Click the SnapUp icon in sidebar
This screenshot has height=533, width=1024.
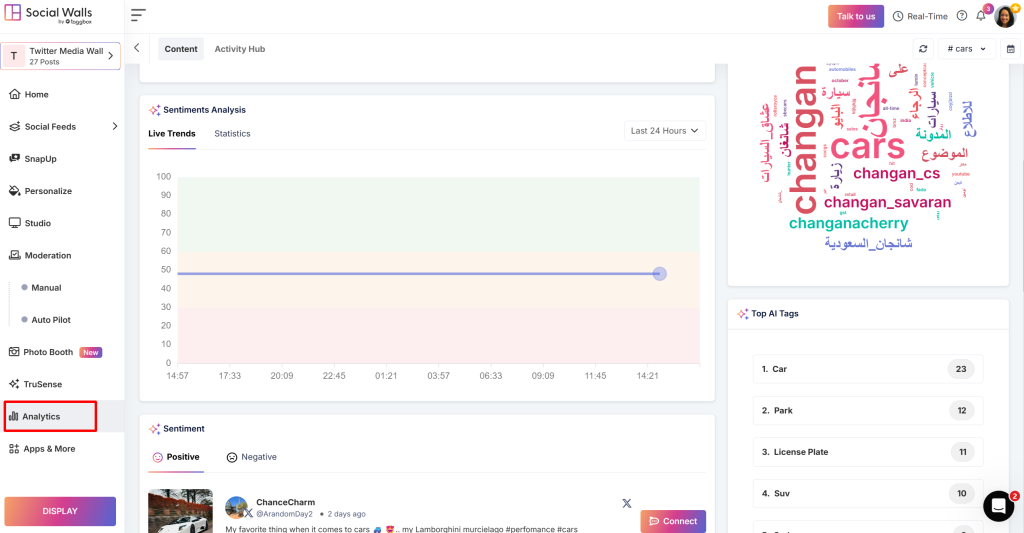click(14, 159)
